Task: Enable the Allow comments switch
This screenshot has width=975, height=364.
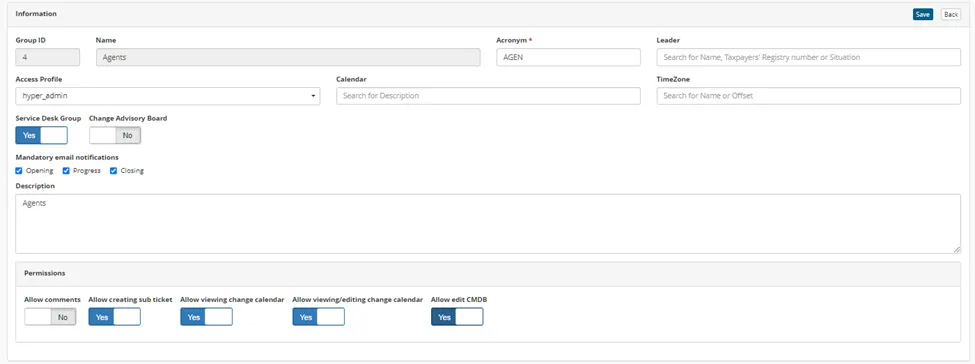Action: 50,317
